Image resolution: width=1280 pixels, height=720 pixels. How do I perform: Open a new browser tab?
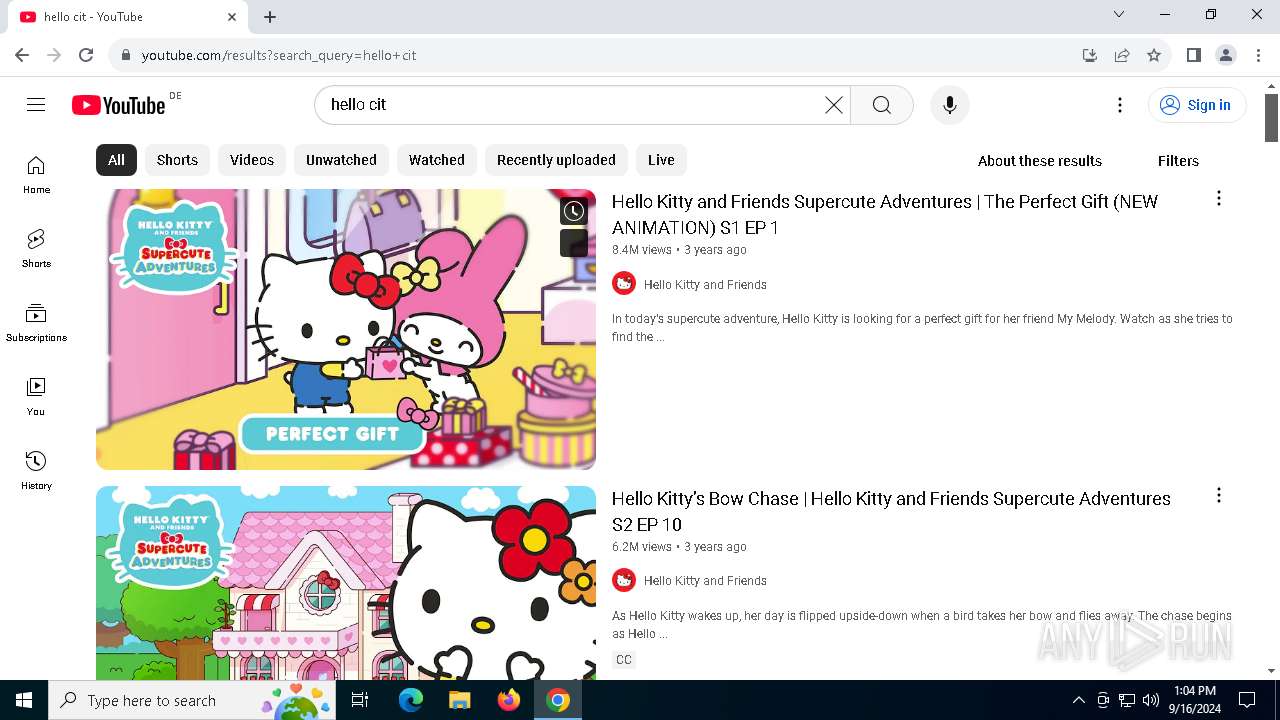[x=270, y=17]
